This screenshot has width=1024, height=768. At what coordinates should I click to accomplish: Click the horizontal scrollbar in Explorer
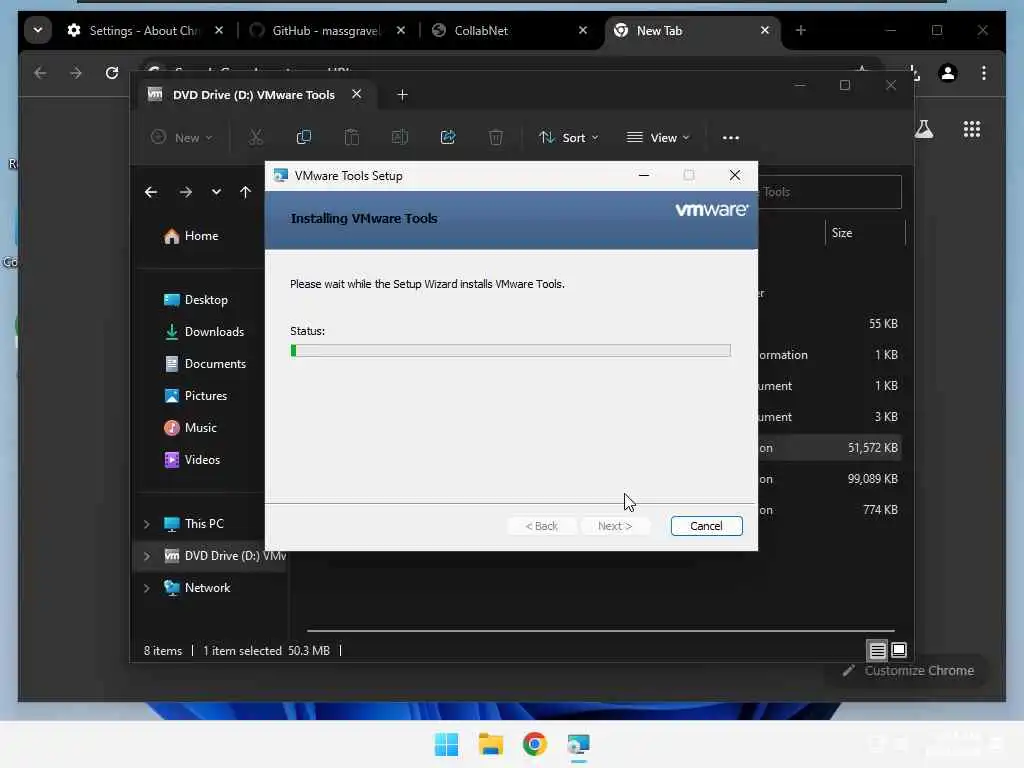tap(600, 631)
